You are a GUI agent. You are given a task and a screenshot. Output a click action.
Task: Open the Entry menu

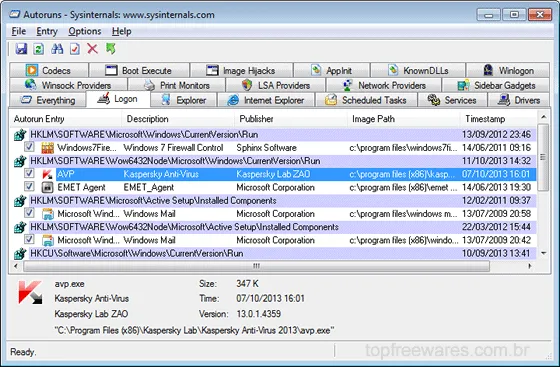click(x=47, y=31)
